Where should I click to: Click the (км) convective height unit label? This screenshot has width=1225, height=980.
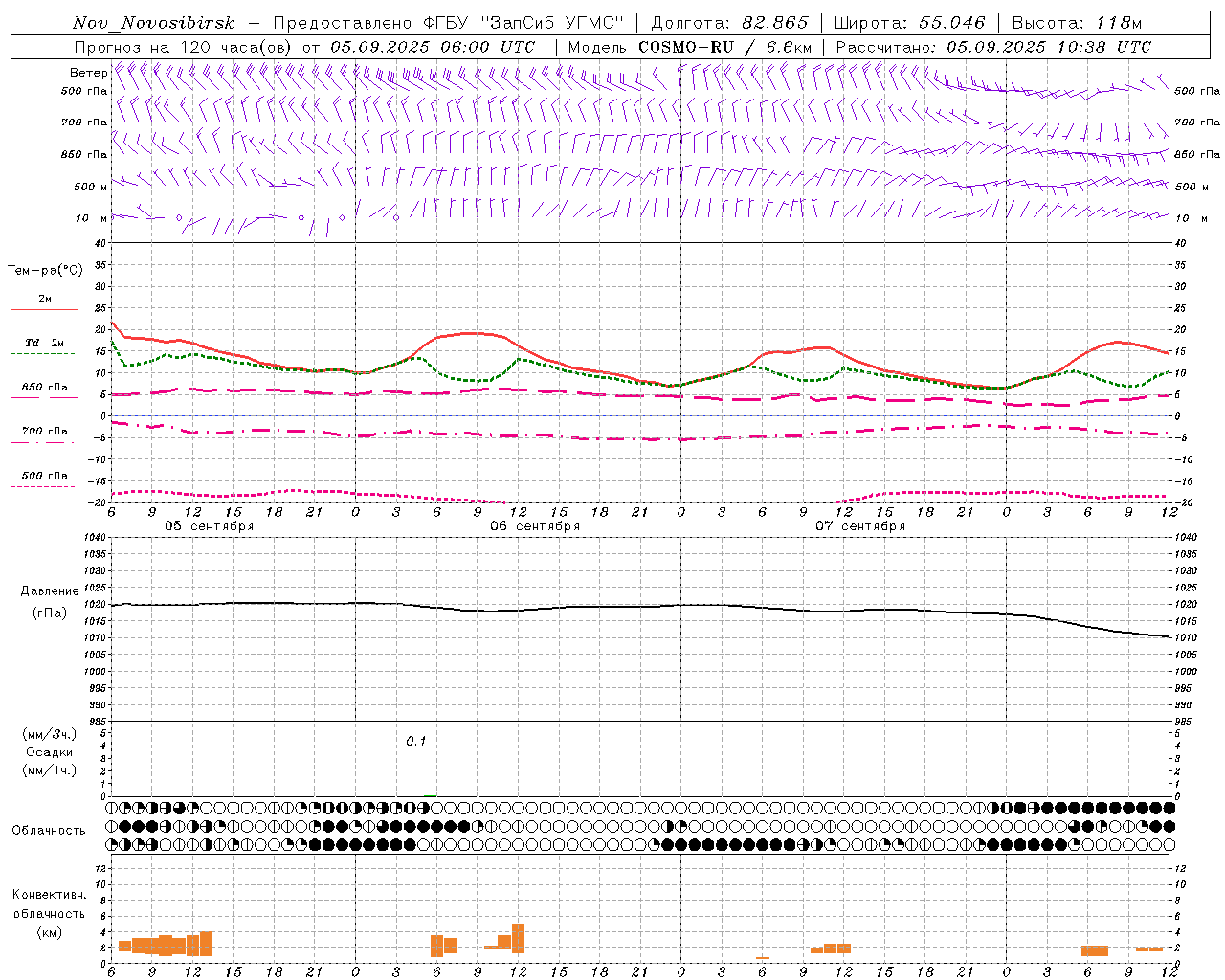coord(50,932)
